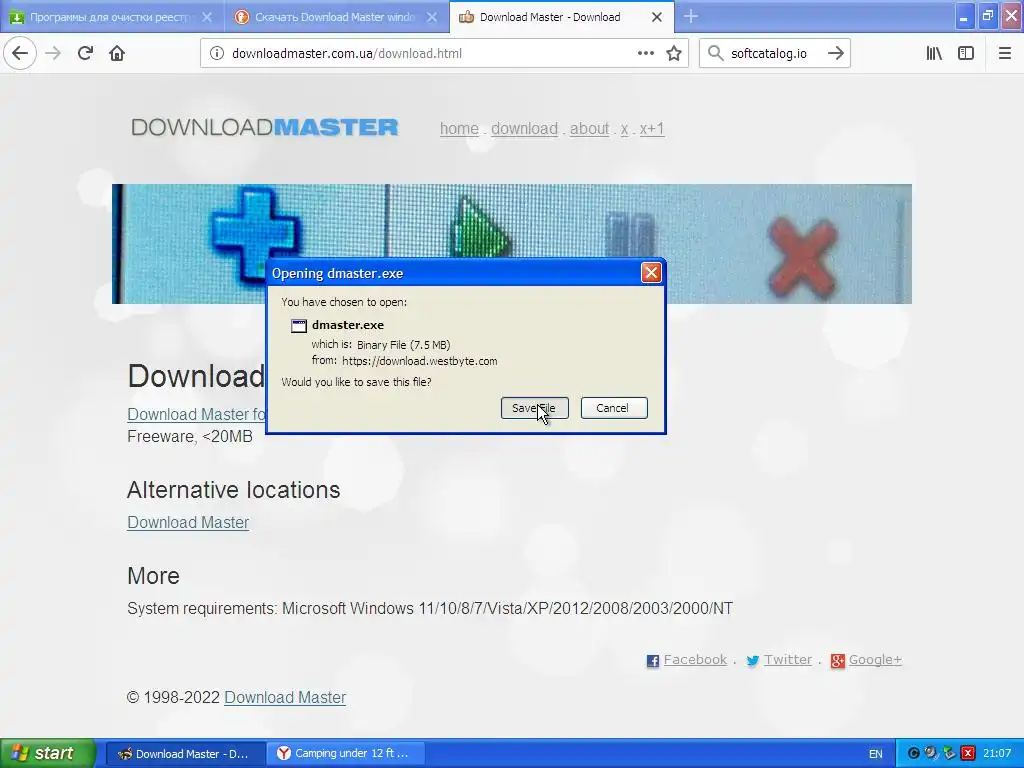Close the Программы для очистки tab

206,17
